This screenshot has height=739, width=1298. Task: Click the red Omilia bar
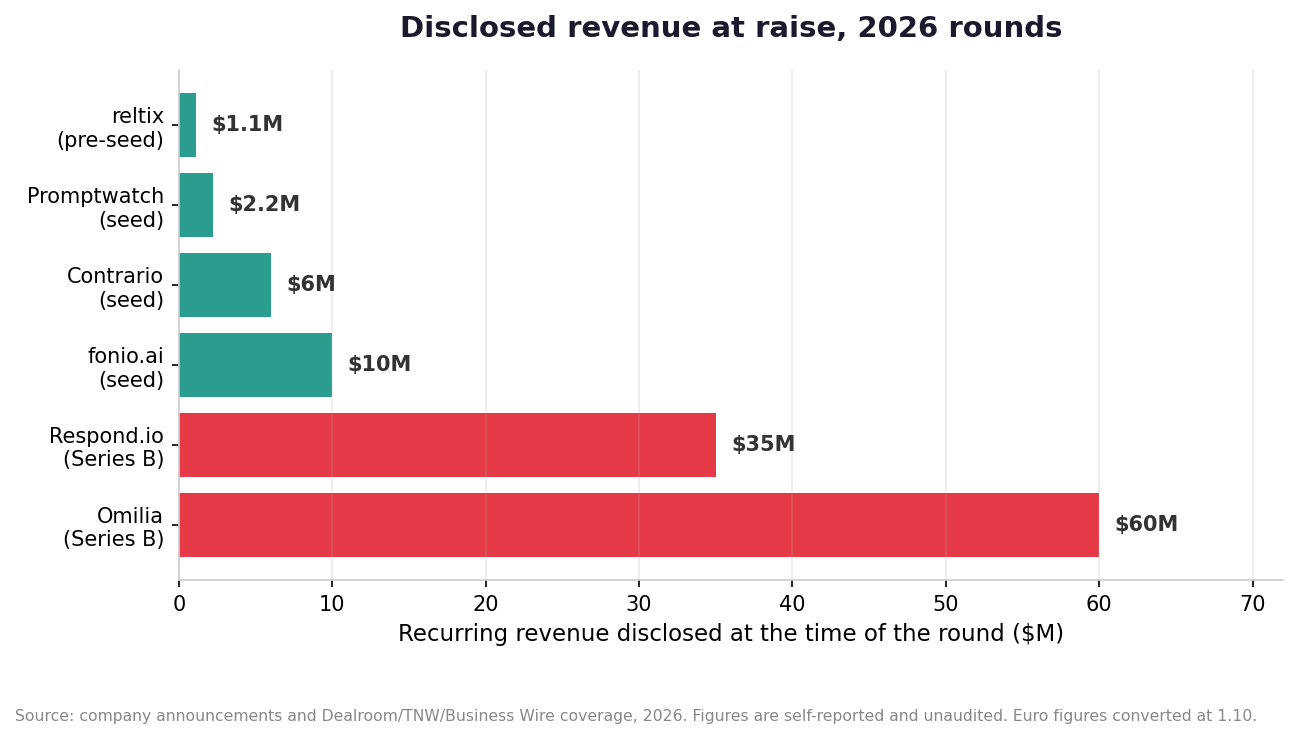[x=639, y=525]
